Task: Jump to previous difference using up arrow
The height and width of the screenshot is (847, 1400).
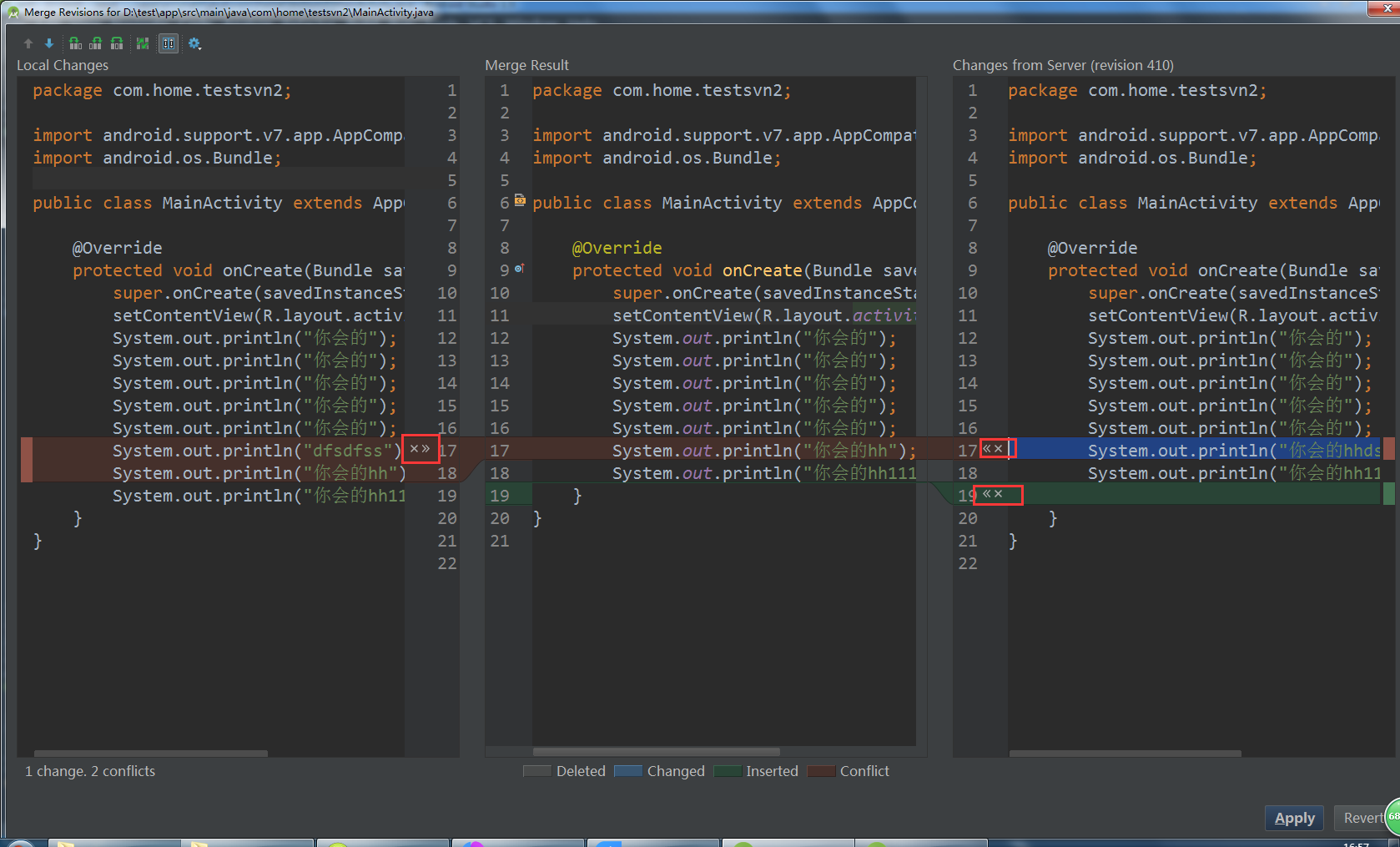Action: [28, 43]
